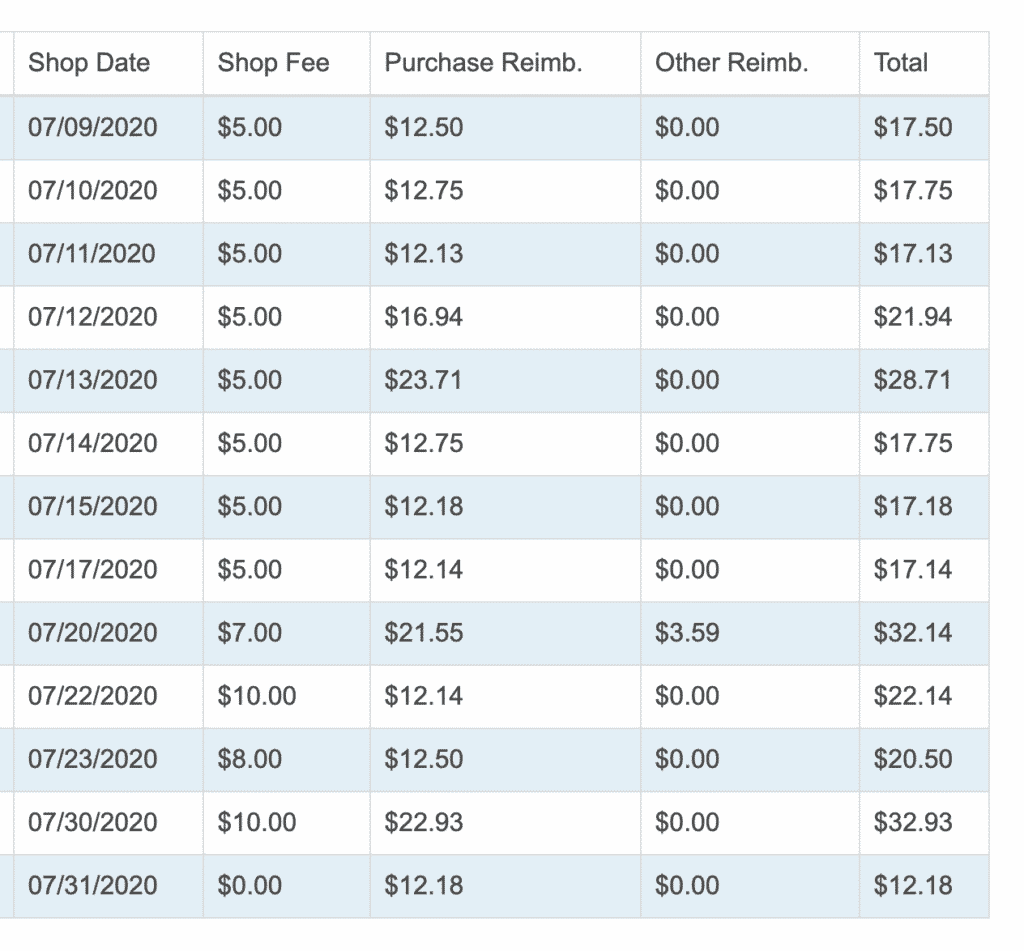This screenshot has width=1024, height=951.
Task: Pick the $12.50 purchase reimbursement on 07/09/2020
Action: pos(424,127)
